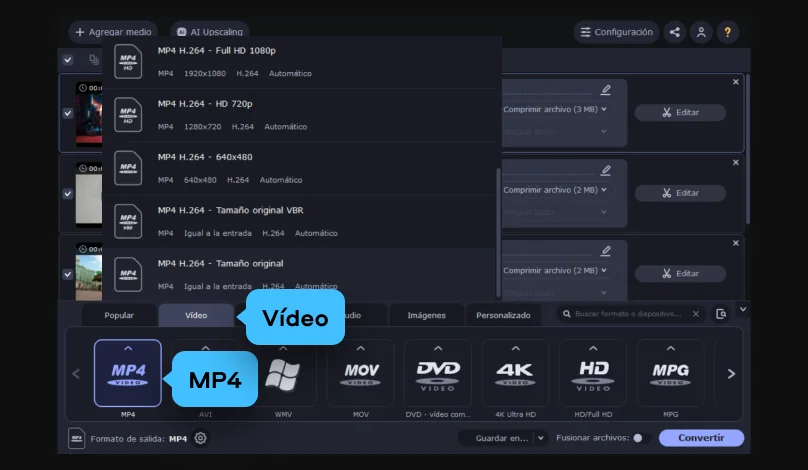Click Editar for the first file
The height and width of the screenshot is (470, 808).
coord(680,112)
